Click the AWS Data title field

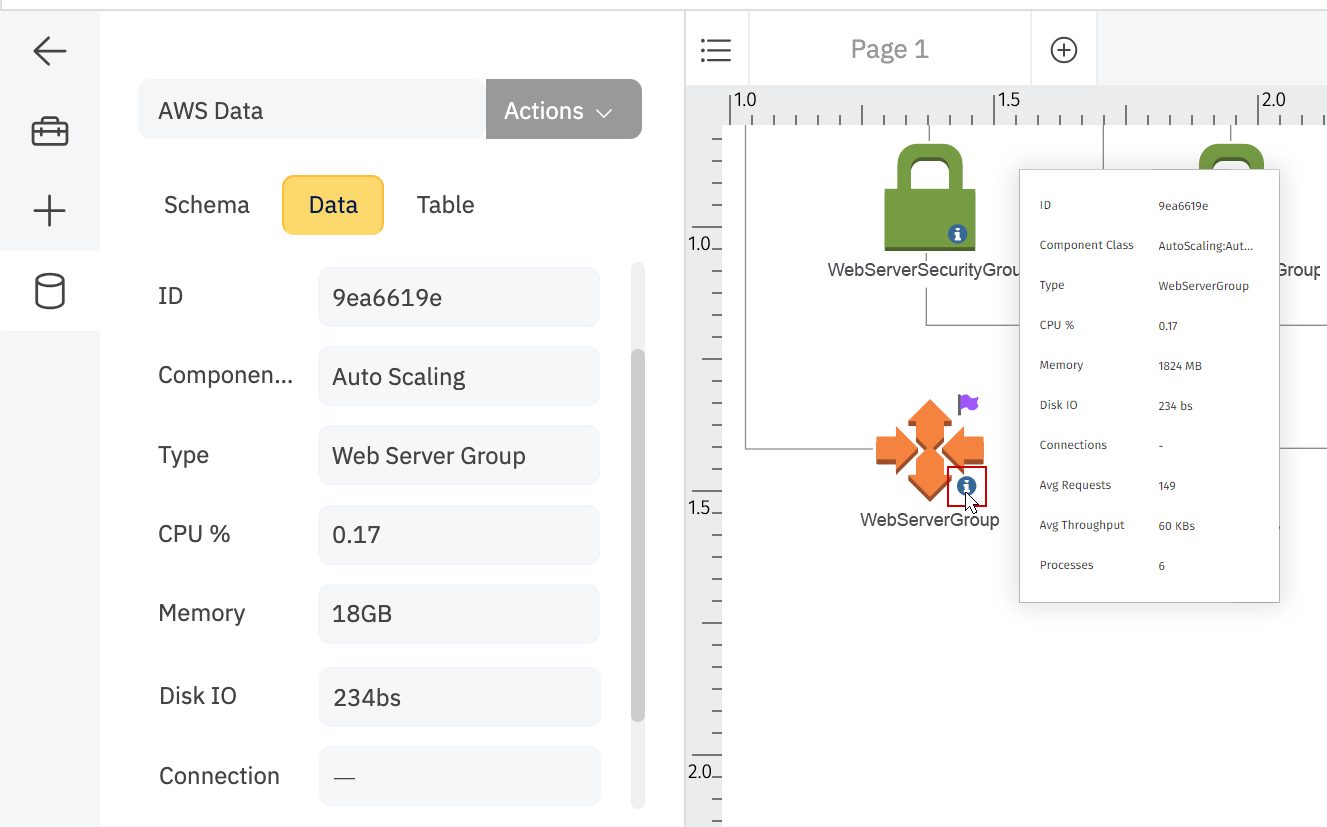[x=310, y=110]
